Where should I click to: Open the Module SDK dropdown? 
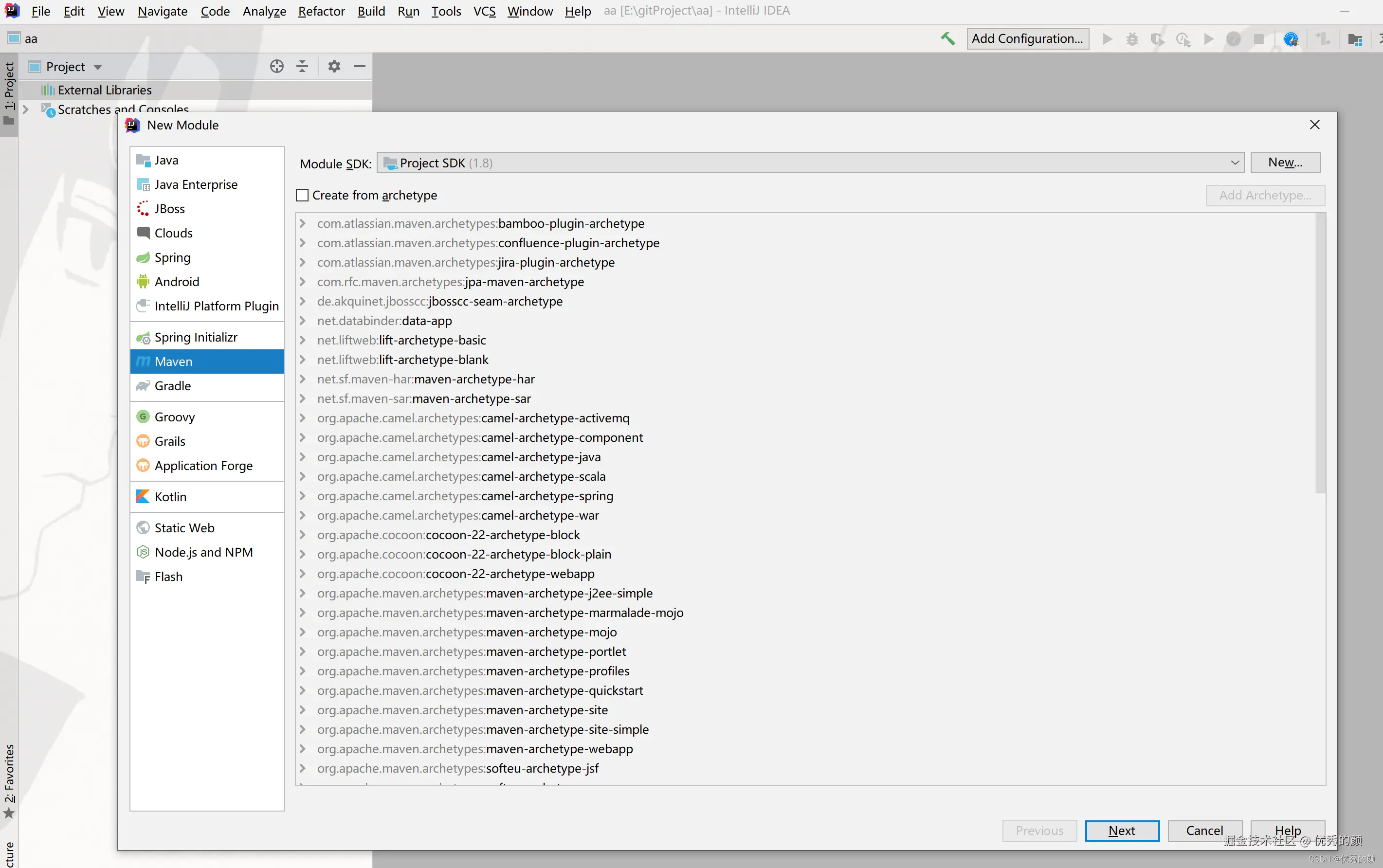coord(1234,163)
